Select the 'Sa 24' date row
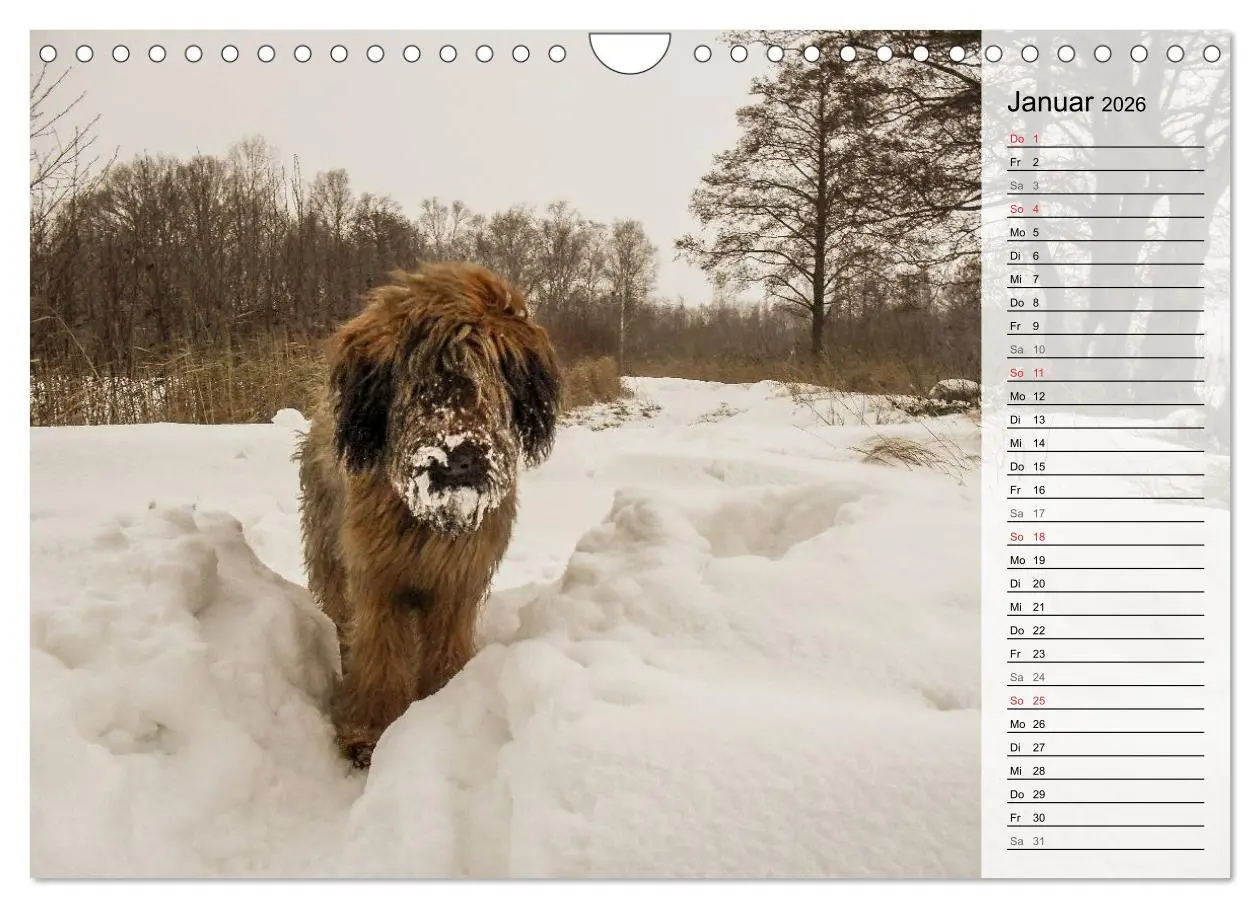The height and width of the screenshot is (908, 1260). (1105, 677)
